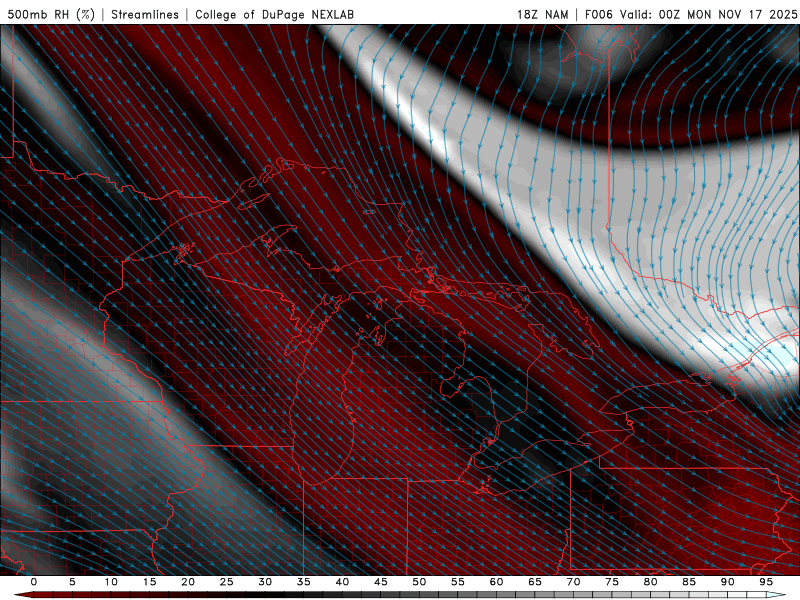
Task: Click the '18Z NAM' model run label
Action: coord(542,14)
